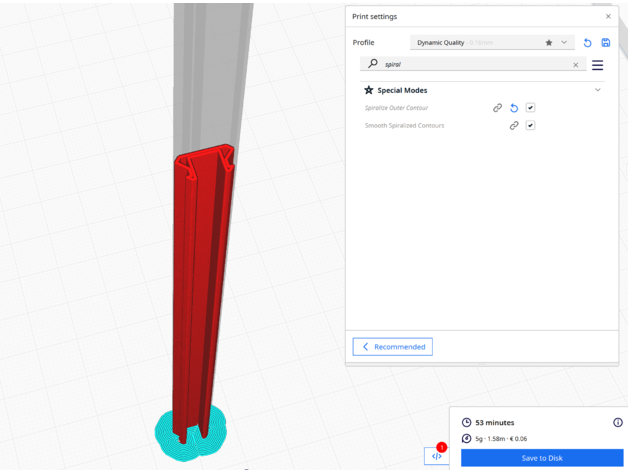Show print info via the information icon
This screenshot has height=472, width=628.
(x=617, y=423)
